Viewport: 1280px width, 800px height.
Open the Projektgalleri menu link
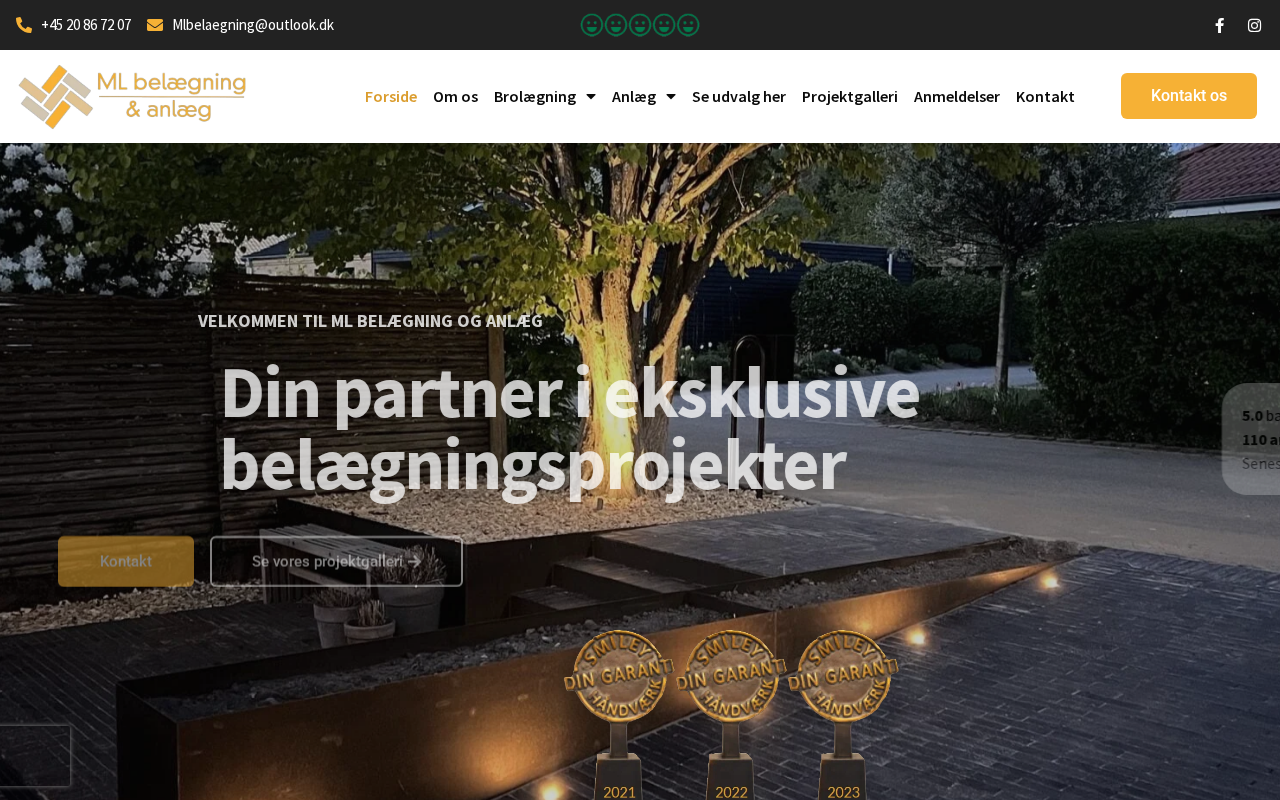click(850, 96)
